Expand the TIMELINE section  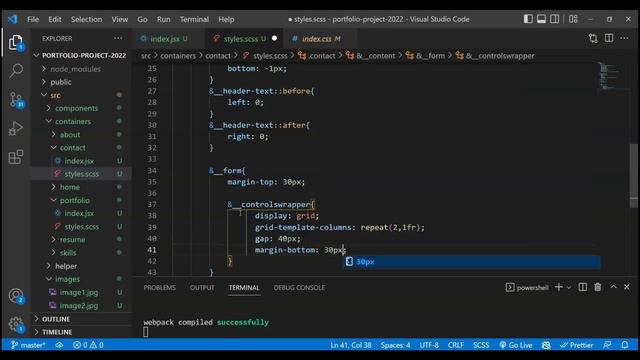pos(82,332)
